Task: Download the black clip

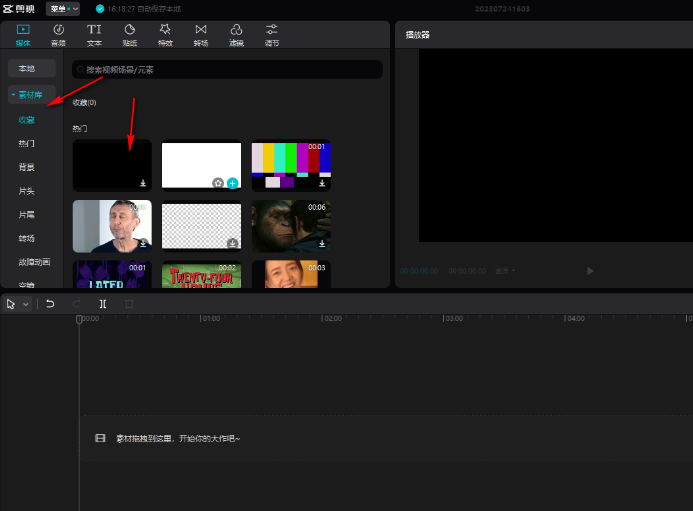Action: click(x=143, y=183)
